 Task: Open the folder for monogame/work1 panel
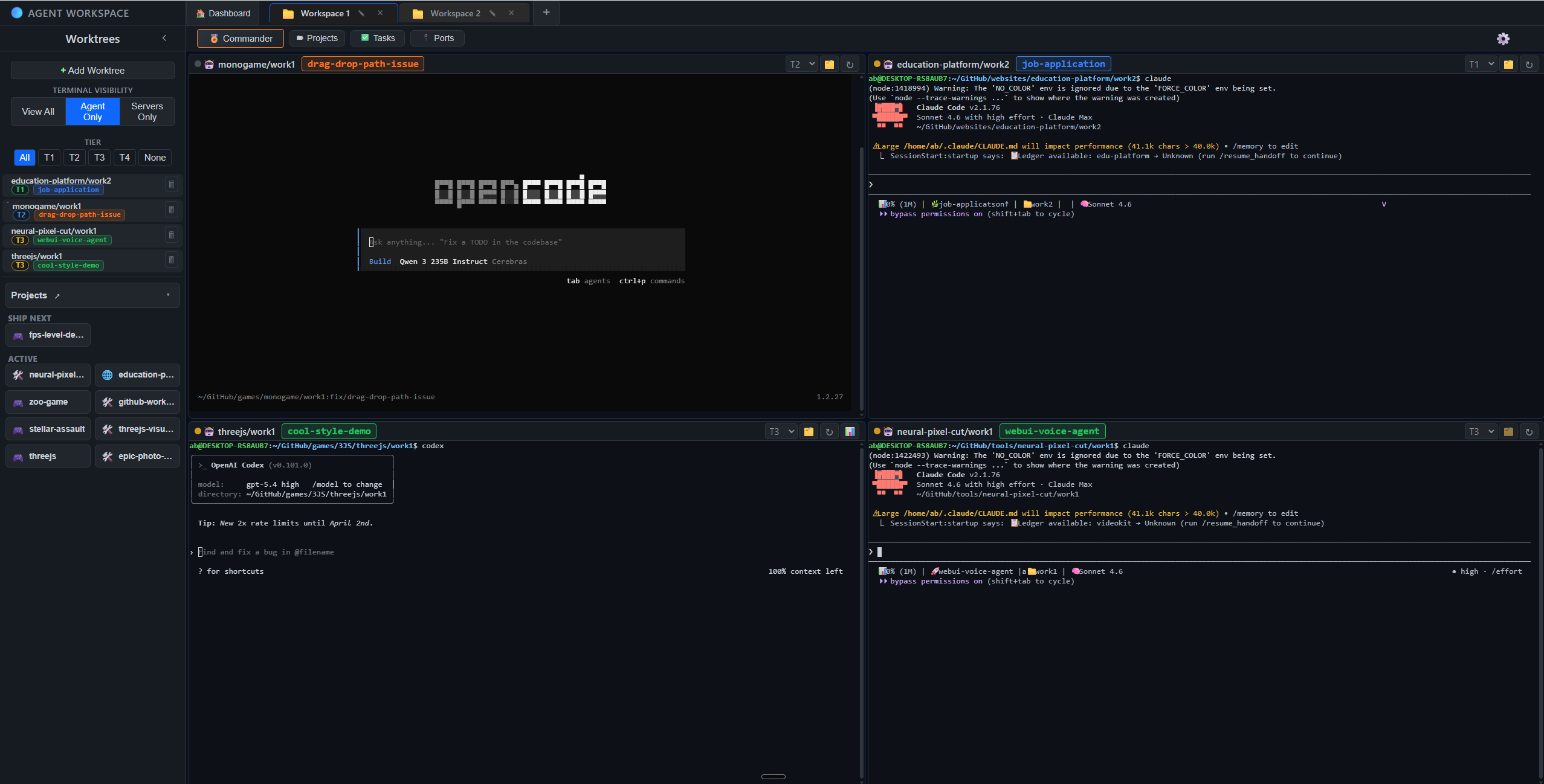coord(829,63)
